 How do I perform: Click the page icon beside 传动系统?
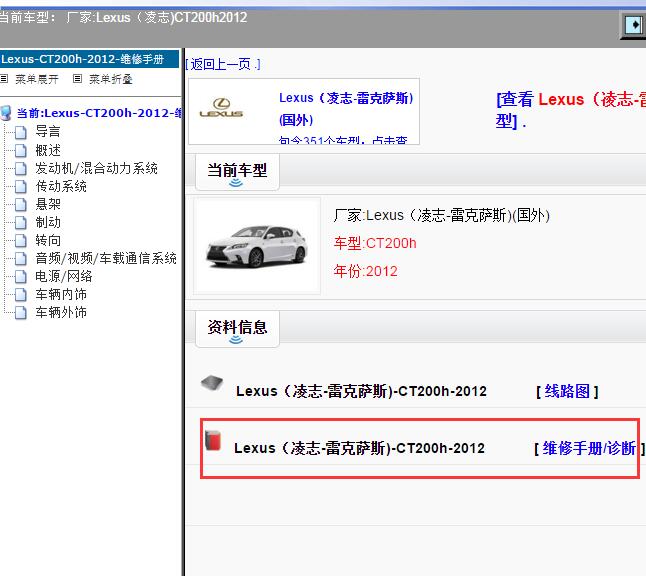coord(21,186)
